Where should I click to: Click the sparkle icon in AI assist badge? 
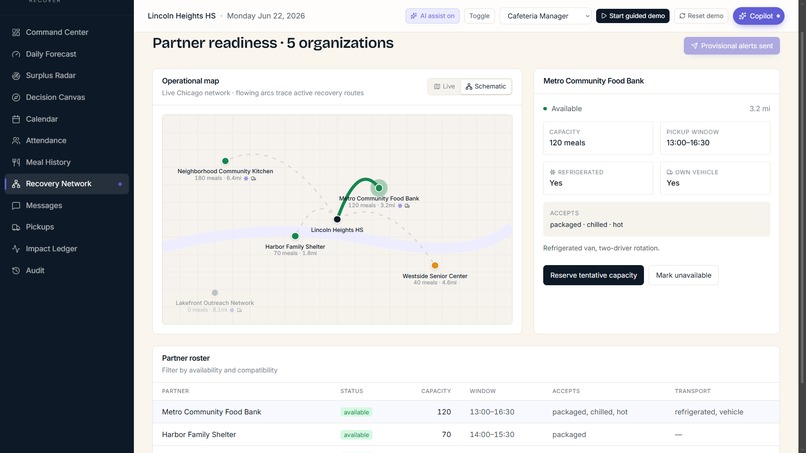click(414, 16)
